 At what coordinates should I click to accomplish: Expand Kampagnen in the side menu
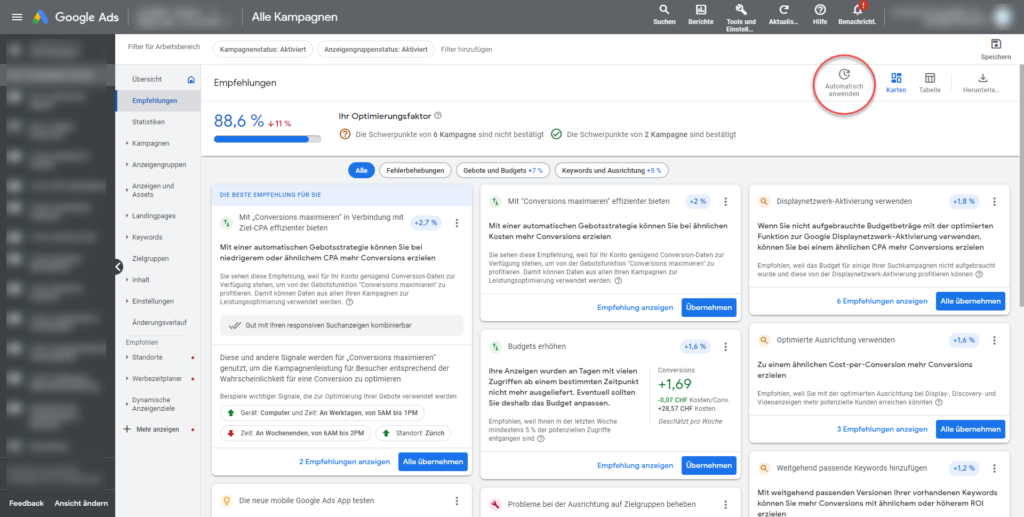click(127, 143)
